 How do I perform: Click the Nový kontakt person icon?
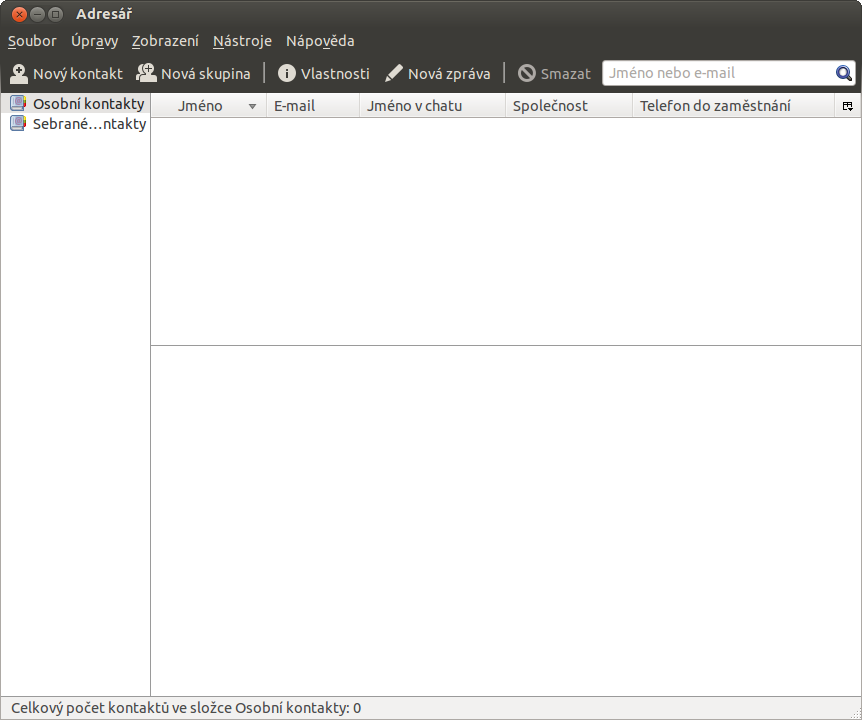coord(19,74)
